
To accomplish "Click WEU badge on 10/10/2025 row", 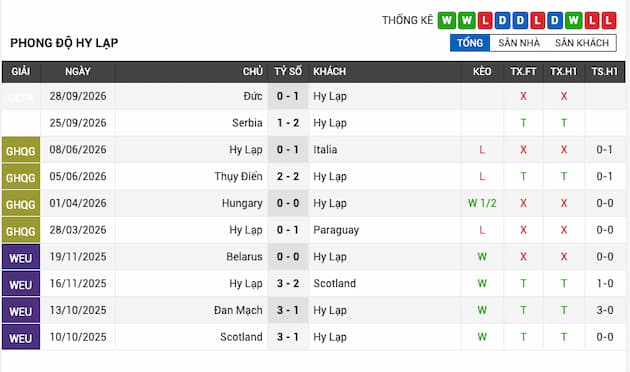I will coord(20,337).
